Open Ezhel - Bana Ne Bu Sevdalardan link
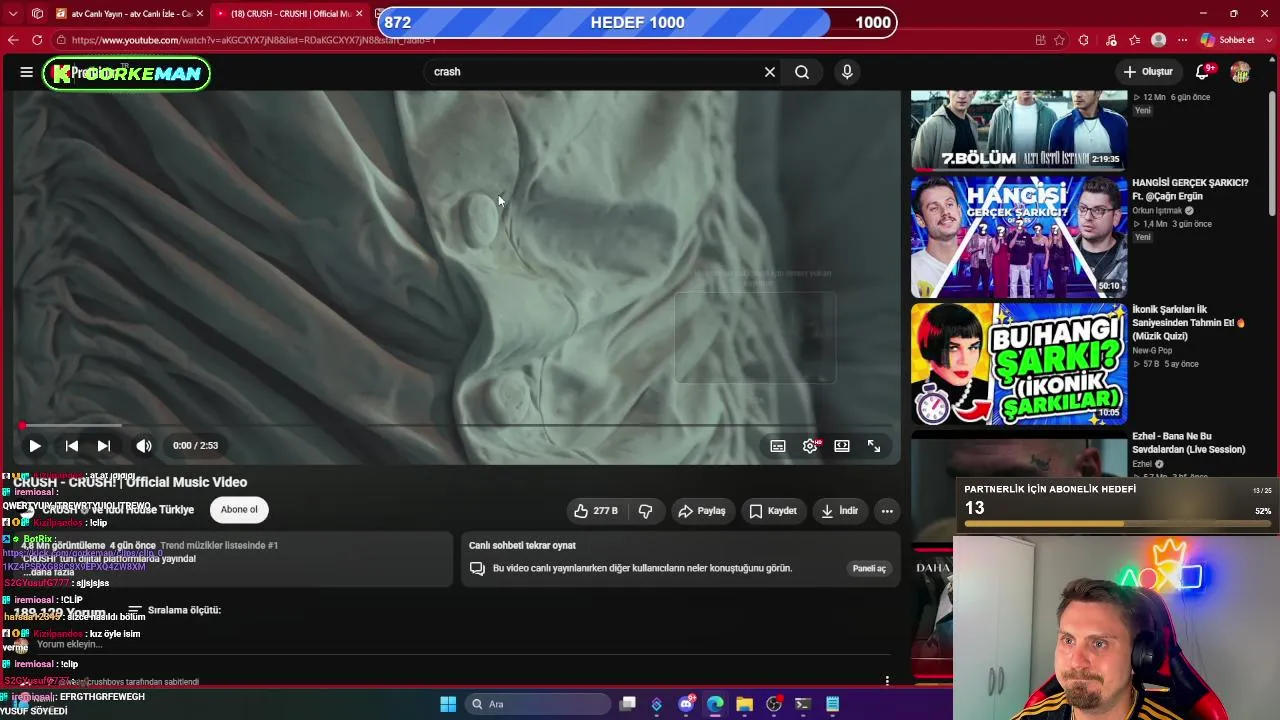This screenshot has width=1280, height=720. click(x=1189, y=443)
